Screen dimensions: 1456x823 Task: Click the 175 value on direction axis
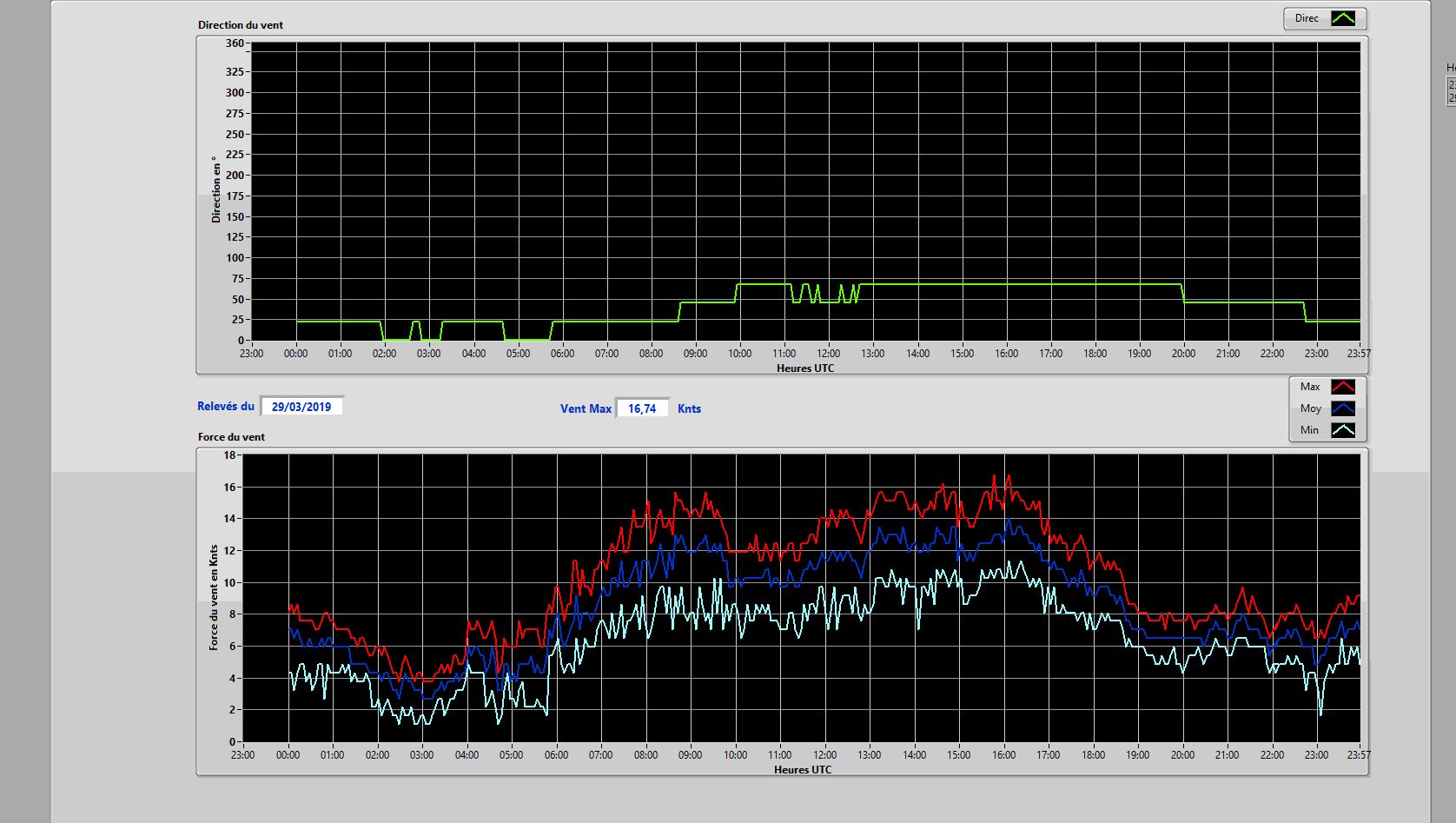point(235,196)
